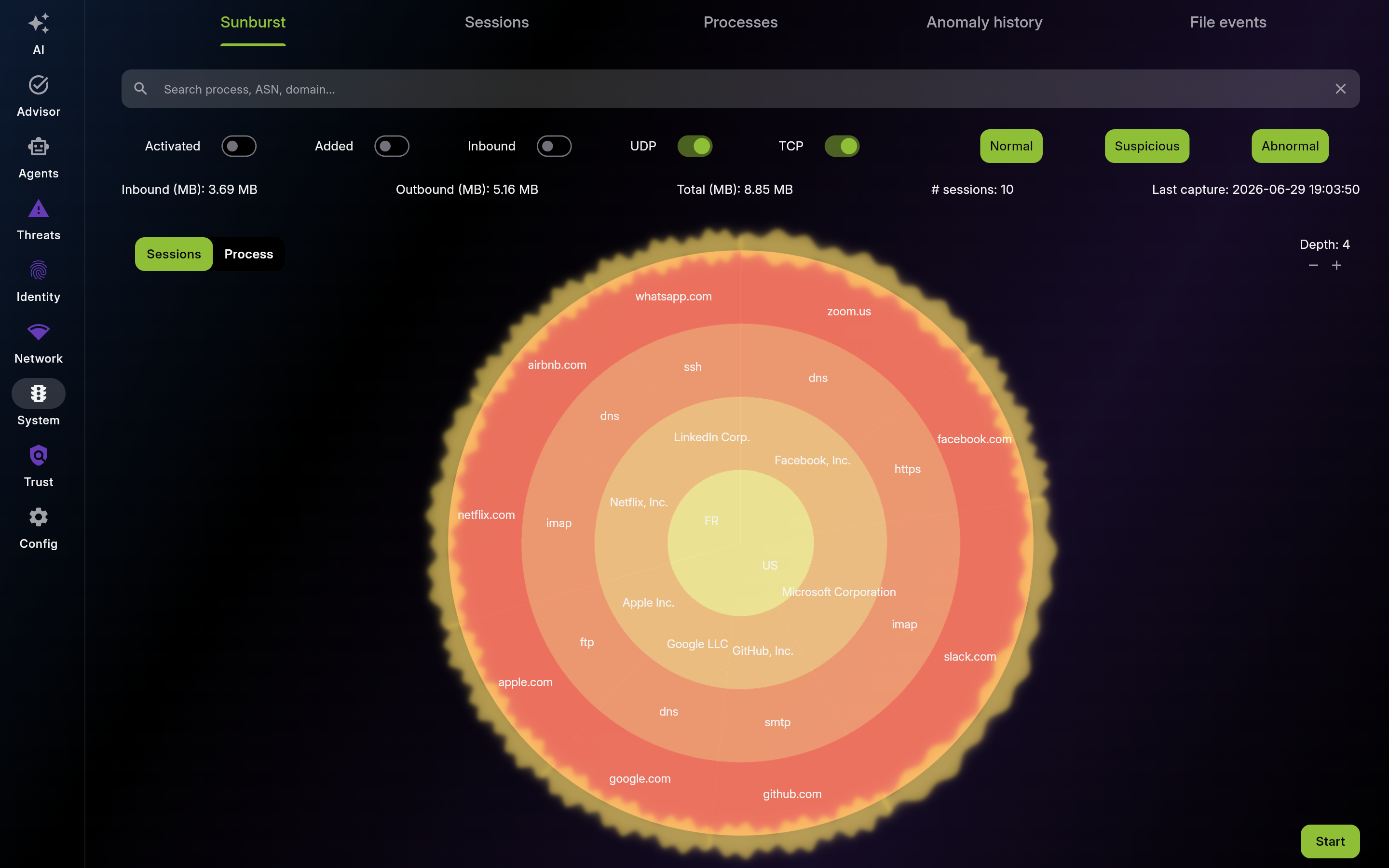Screen dimensions: 1389x868
Task: Select the whatsapp.com sunburst segment
Action: tap(673, 297)
